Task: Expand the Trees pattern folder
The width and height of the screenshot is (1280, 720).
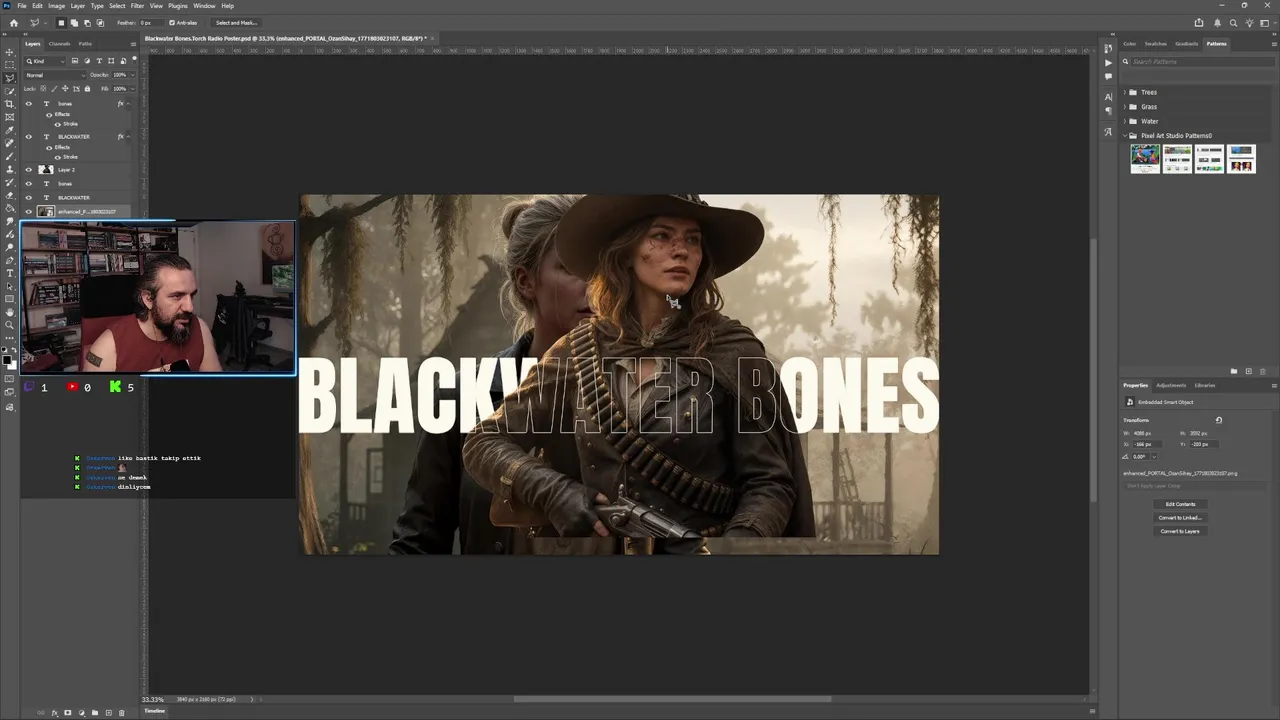Action: point(1125,92)
